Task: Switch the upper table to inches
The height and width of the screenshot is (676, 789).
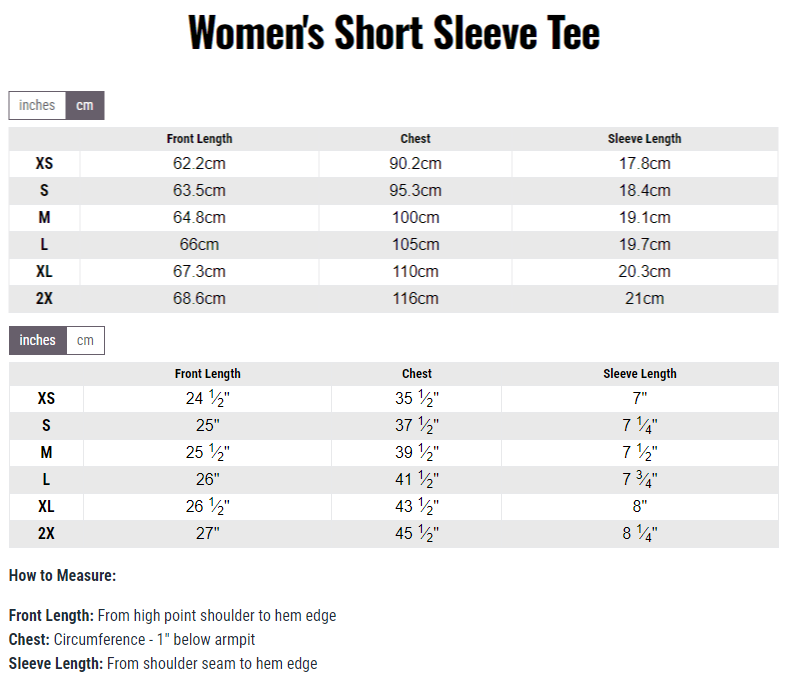Action: click(x=37, y=105)
